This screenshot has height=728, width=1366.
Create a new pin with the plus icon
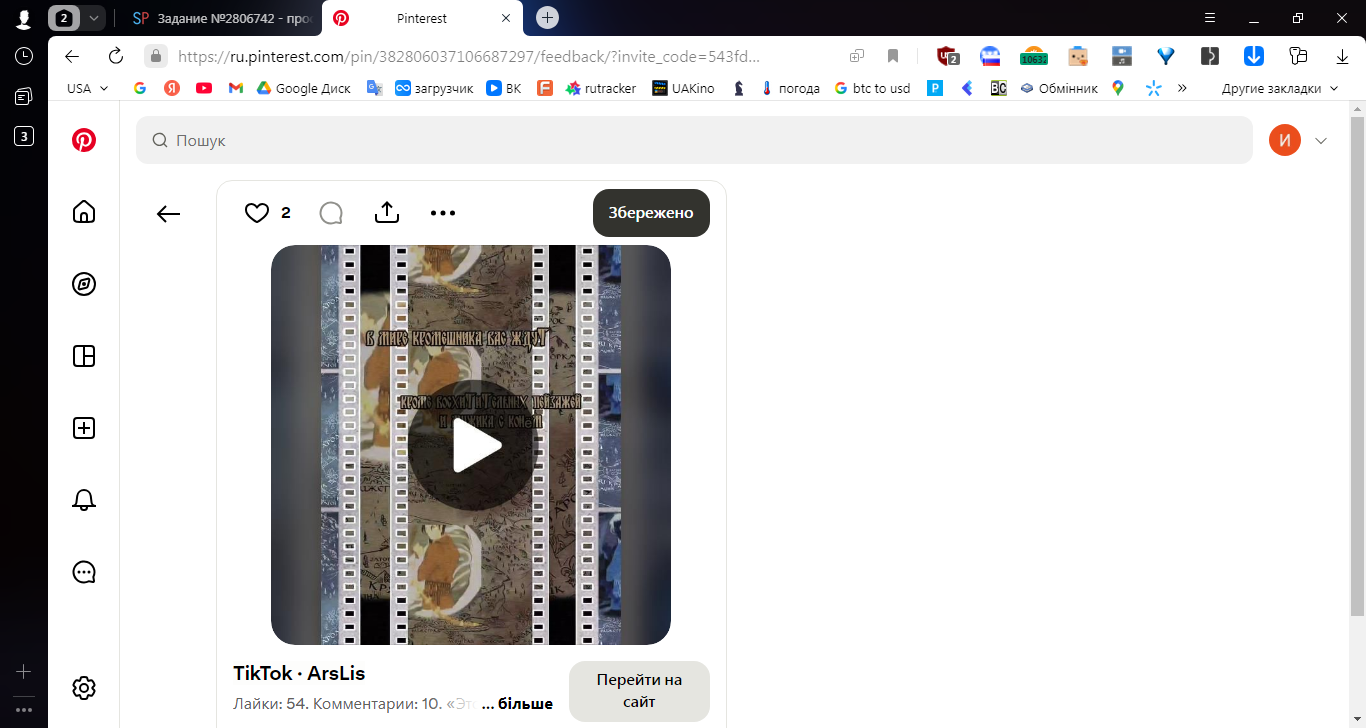pos(84,428)
